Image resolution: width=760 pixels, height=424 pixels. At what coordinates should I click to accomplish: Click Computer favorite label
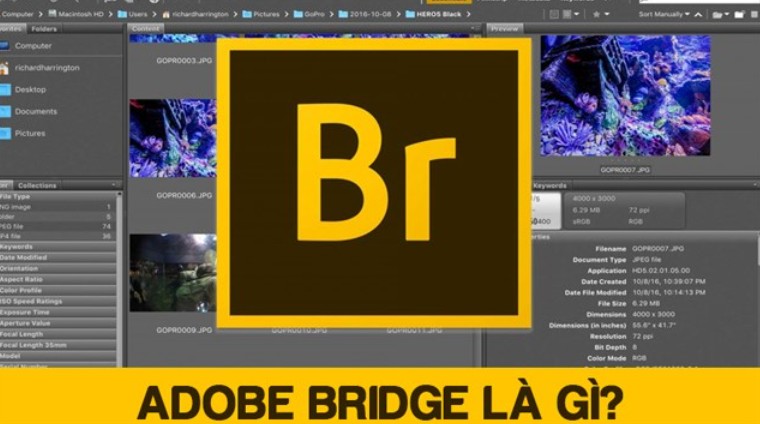pos(33,46)
